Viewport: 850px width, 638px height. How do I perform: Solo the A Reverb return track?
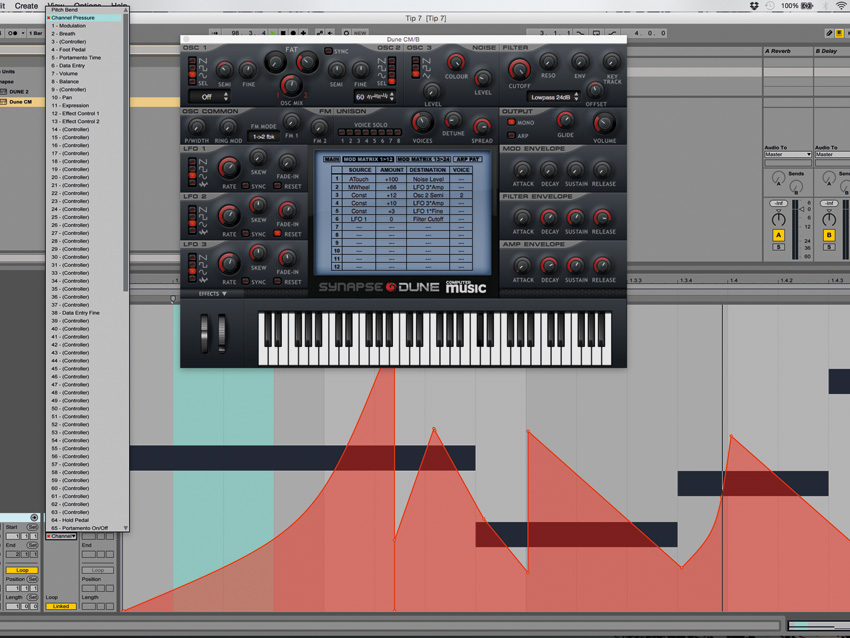(x=778, y=247)
